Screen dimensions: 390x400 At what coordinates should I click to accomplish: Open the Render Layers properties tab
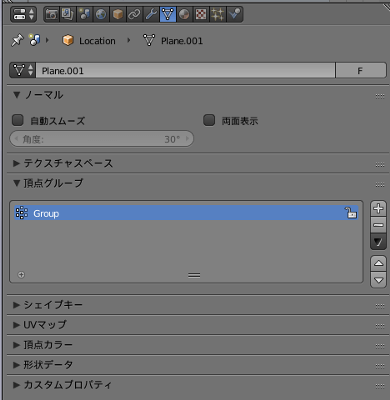68,14
